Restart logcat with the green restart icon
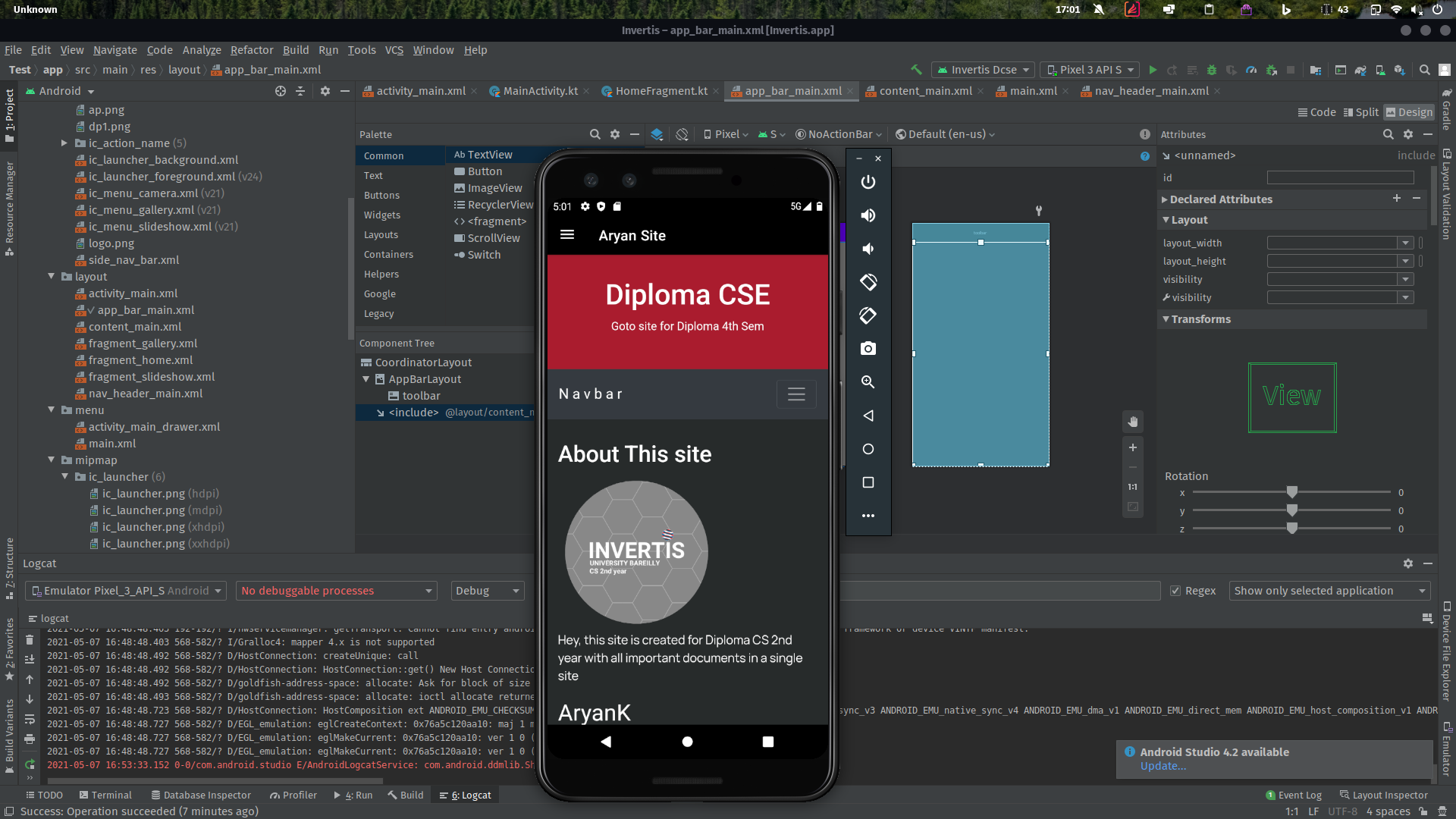The width and height of the screenshot is (1456, 819). coord(30,764)
